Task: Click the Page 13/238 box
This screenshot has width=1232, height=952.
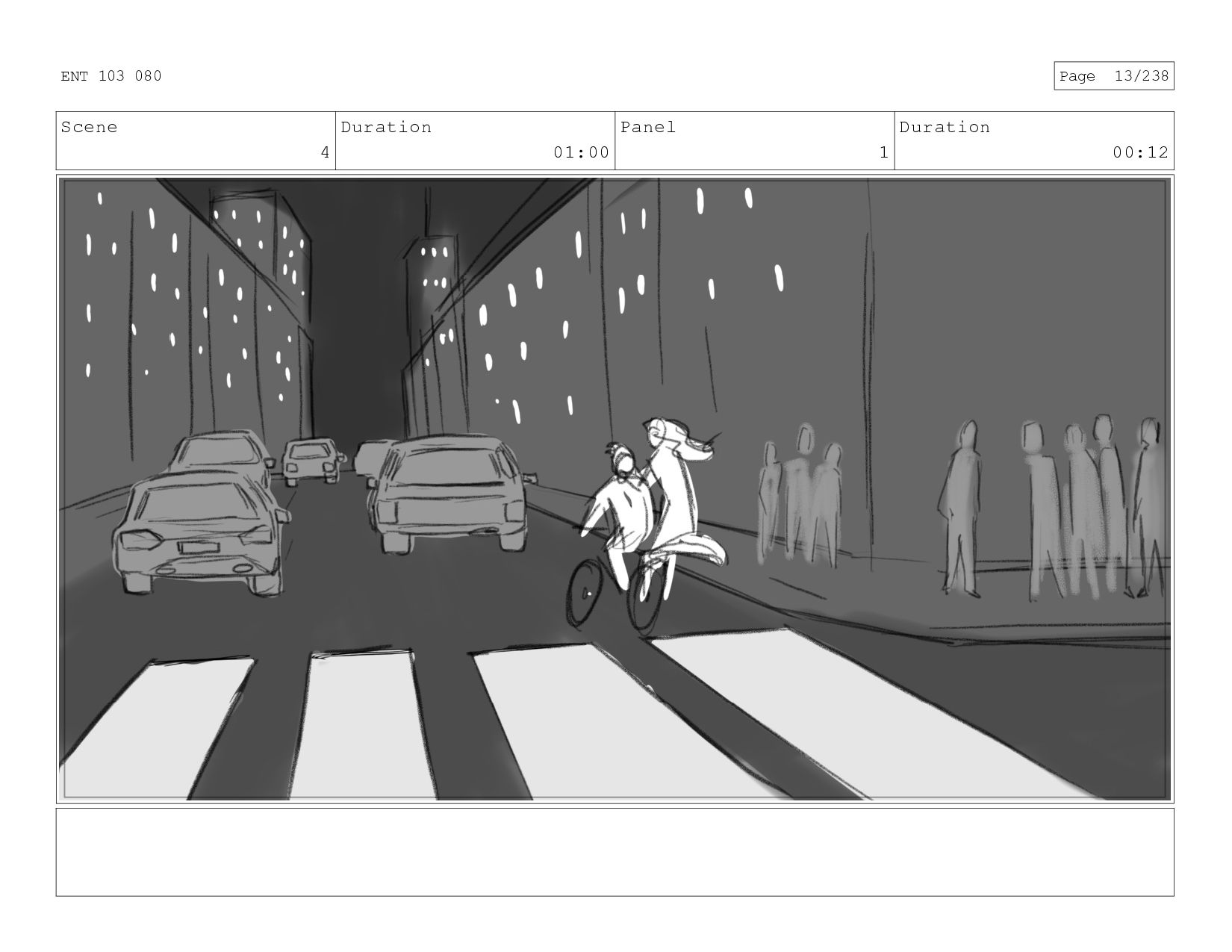Action: pyautogui.click(x=1113, y=76)
